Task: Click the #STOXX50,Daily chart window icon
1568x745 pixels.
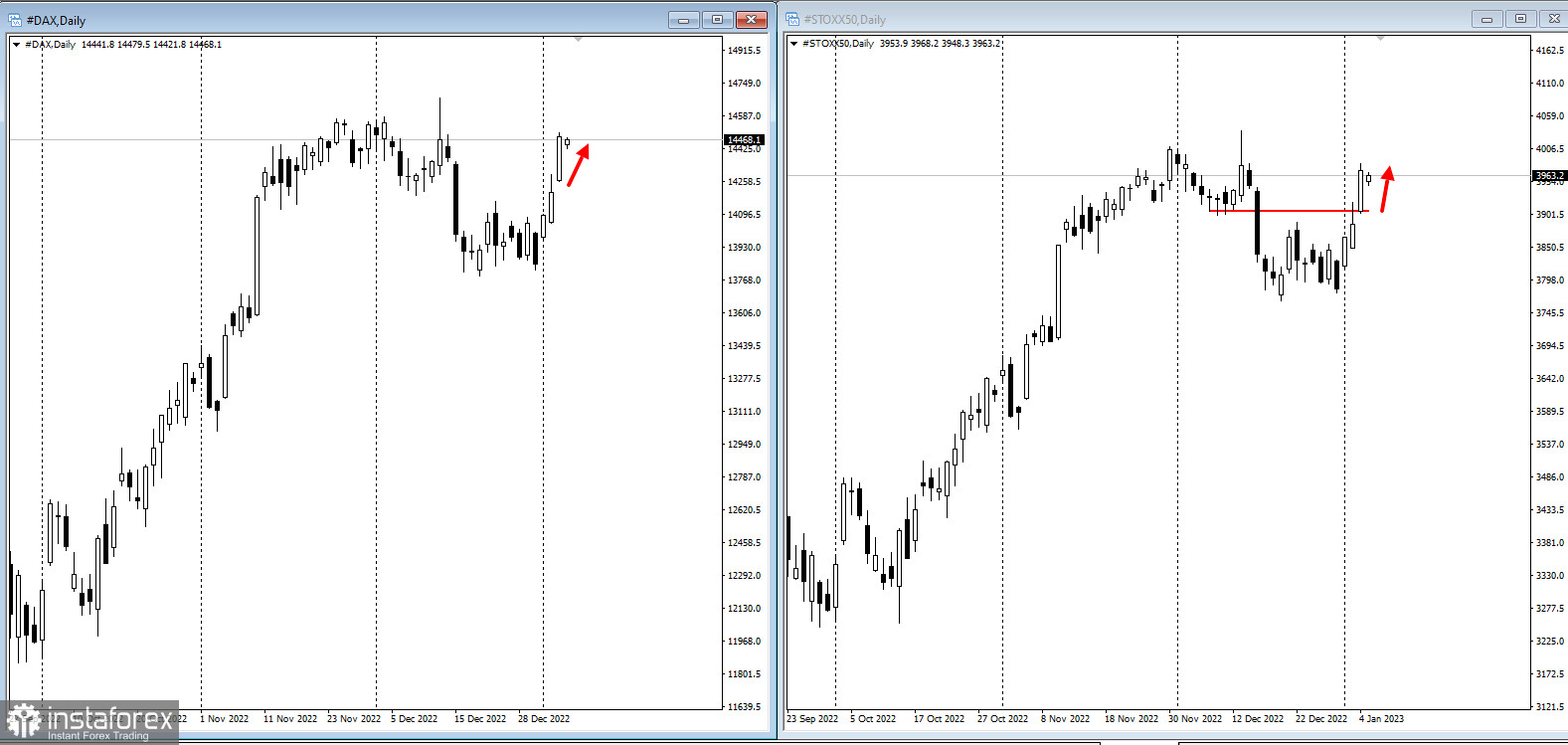Action: [792, 19]
